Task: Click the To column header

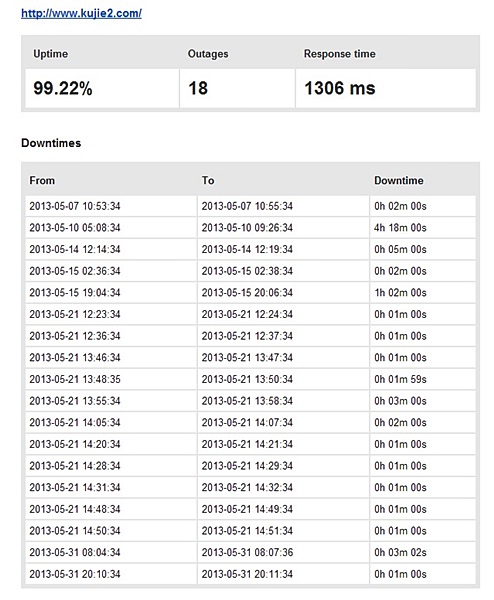Action: click(x=208, y=180)
